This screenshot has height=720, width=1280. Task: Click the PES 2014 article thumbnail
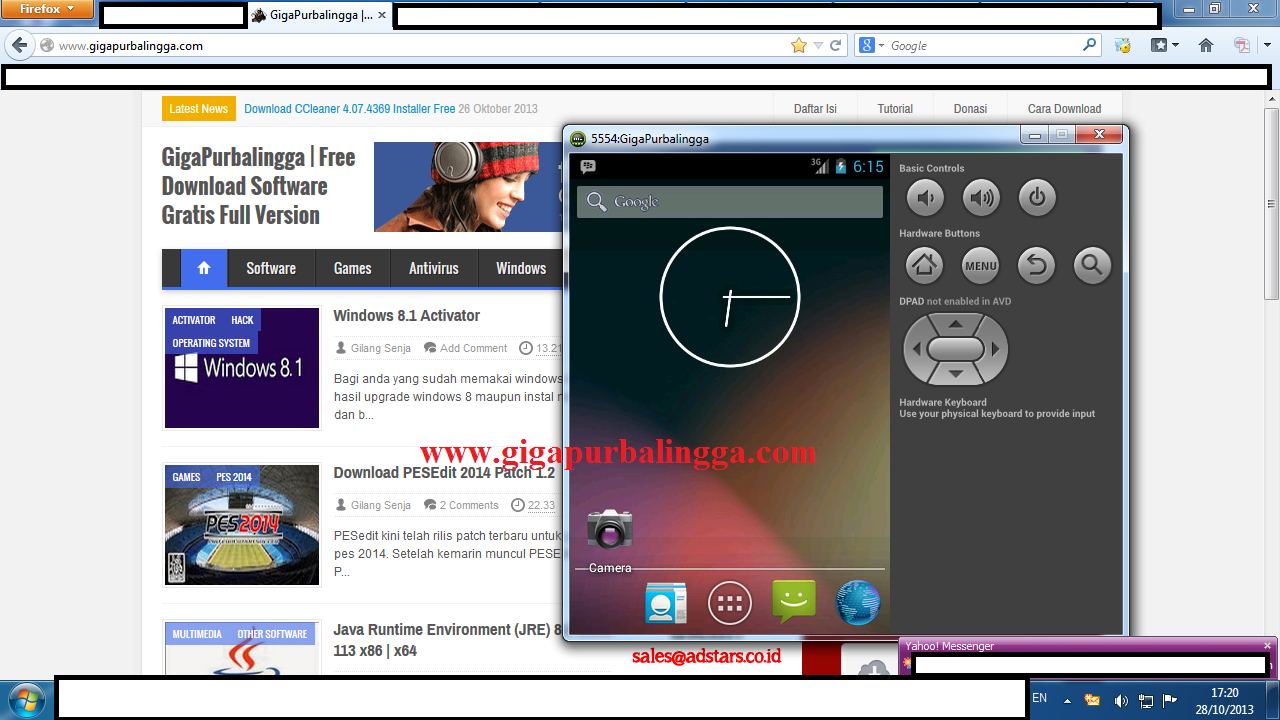242,525
